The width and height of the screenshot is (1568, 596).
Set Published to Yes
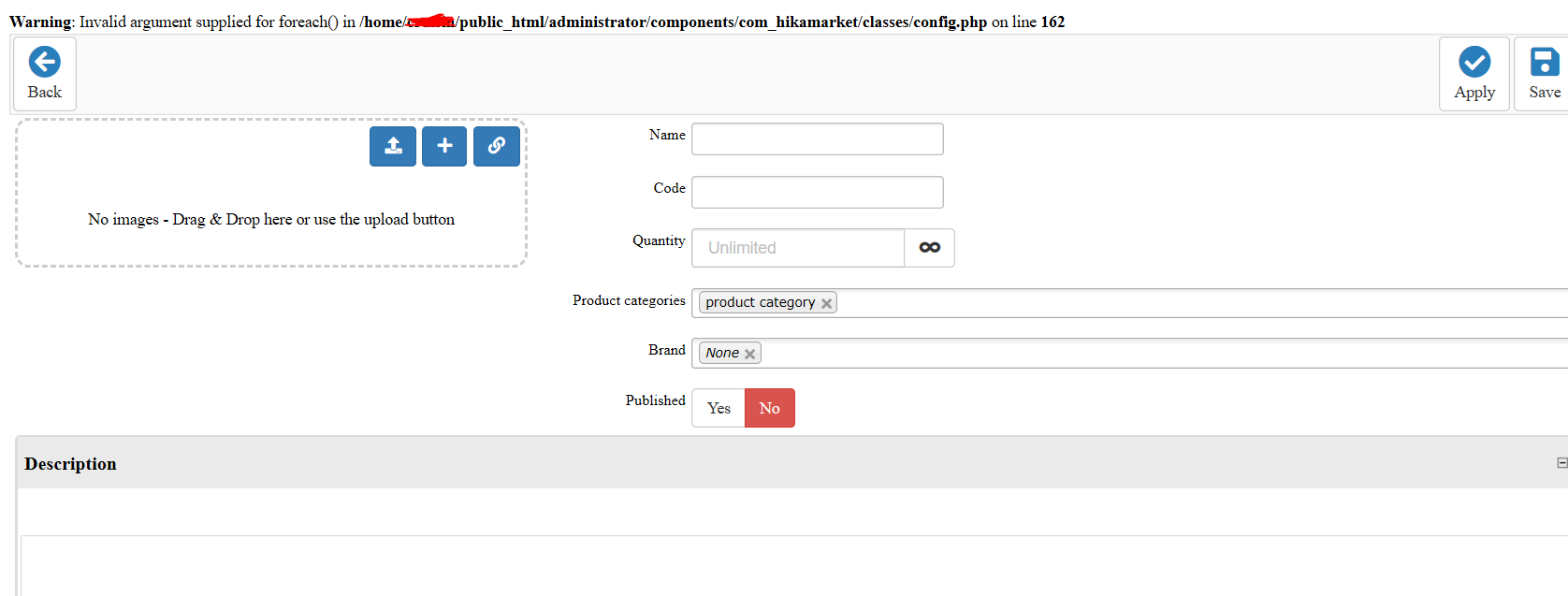pyautogui.click(x=719, y=408)
